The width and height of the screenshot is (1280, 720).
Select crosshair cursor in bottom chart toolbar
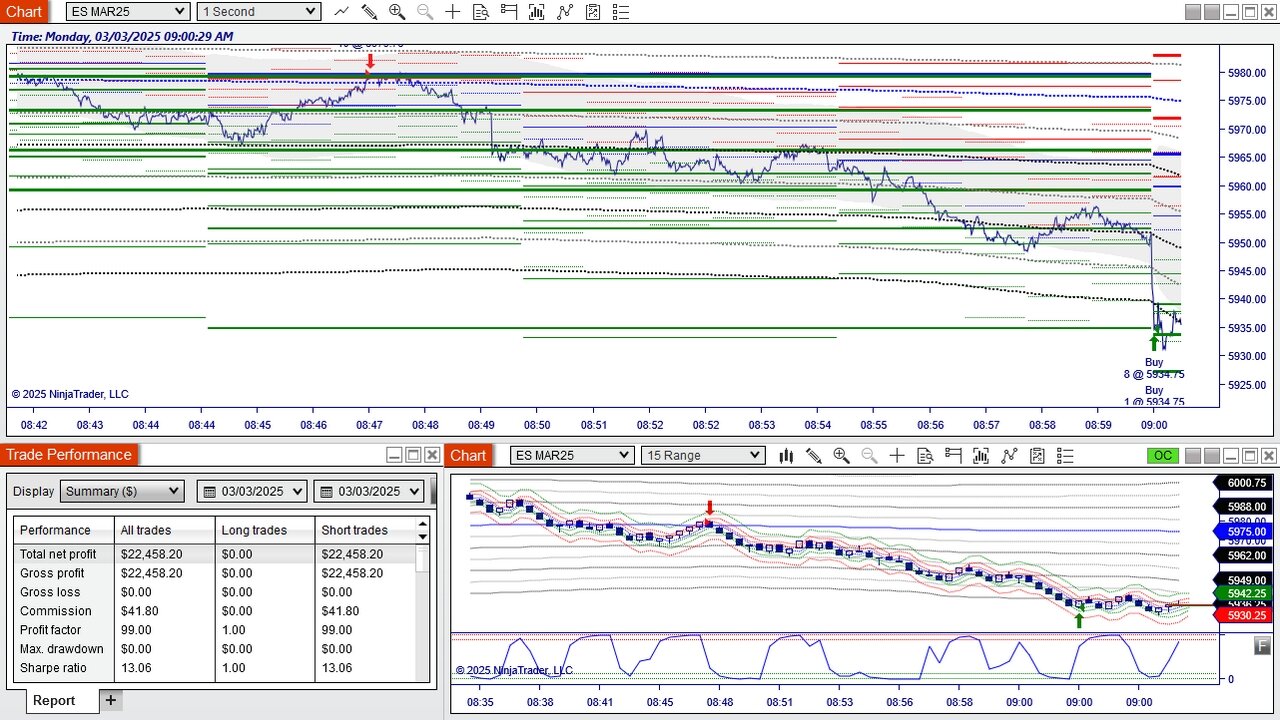897,456
